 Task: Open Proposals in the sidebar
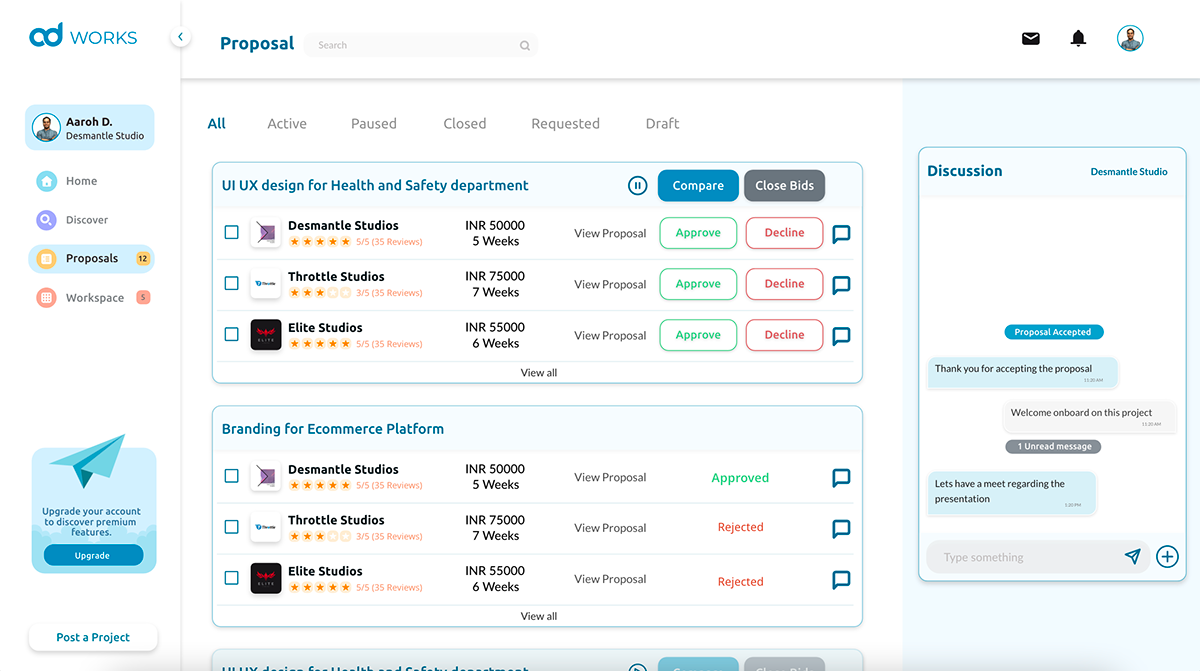[91, 259]
